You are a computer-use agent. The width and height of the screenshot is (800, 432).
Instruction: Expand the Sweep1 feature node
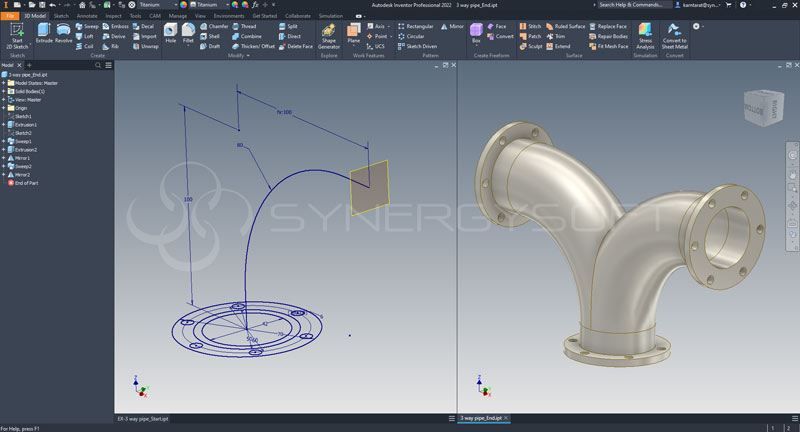3,141
